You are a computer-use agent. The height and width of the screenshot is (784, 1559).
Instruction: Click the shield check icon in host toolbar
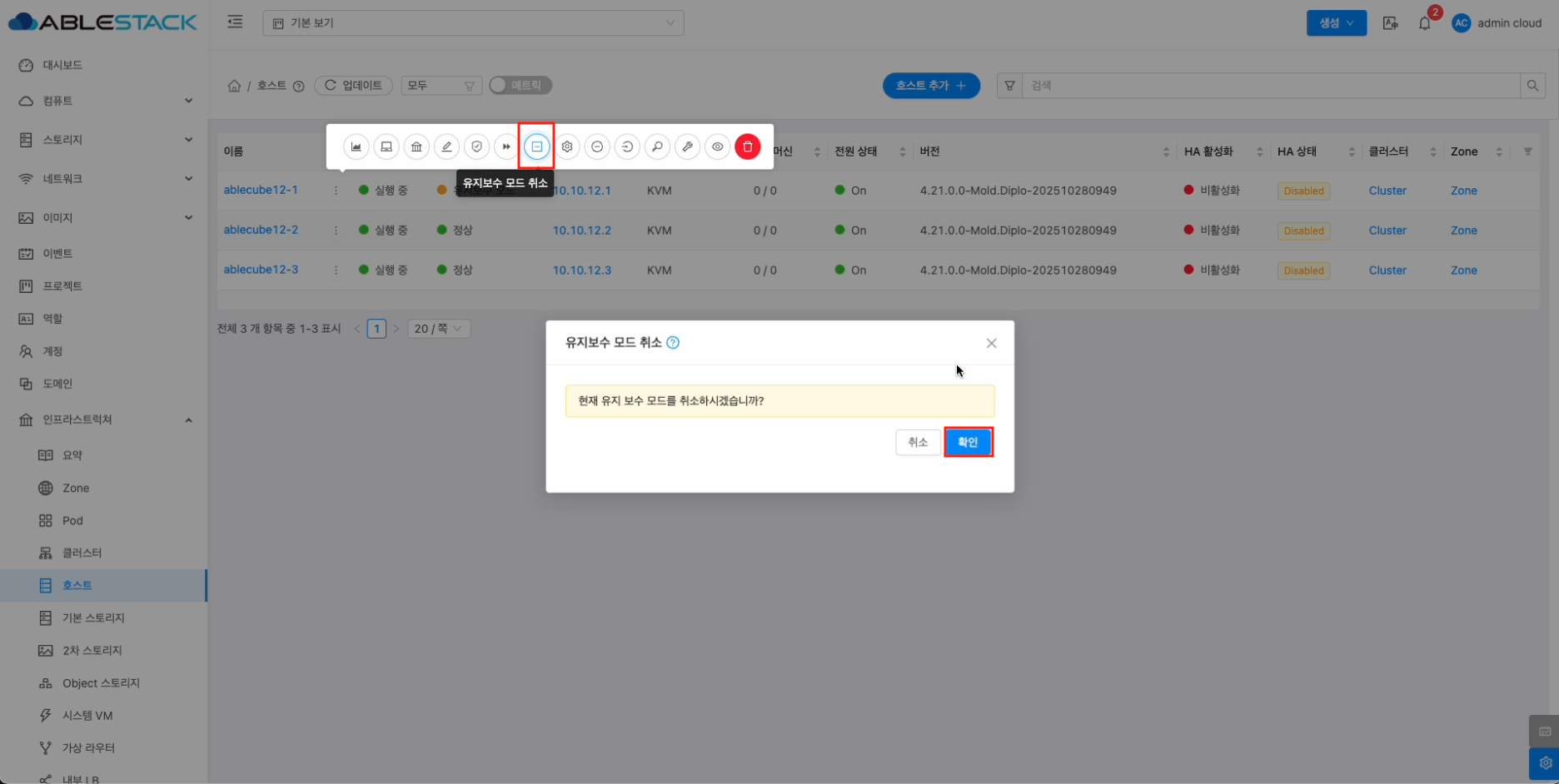click(x=476, y=146)
